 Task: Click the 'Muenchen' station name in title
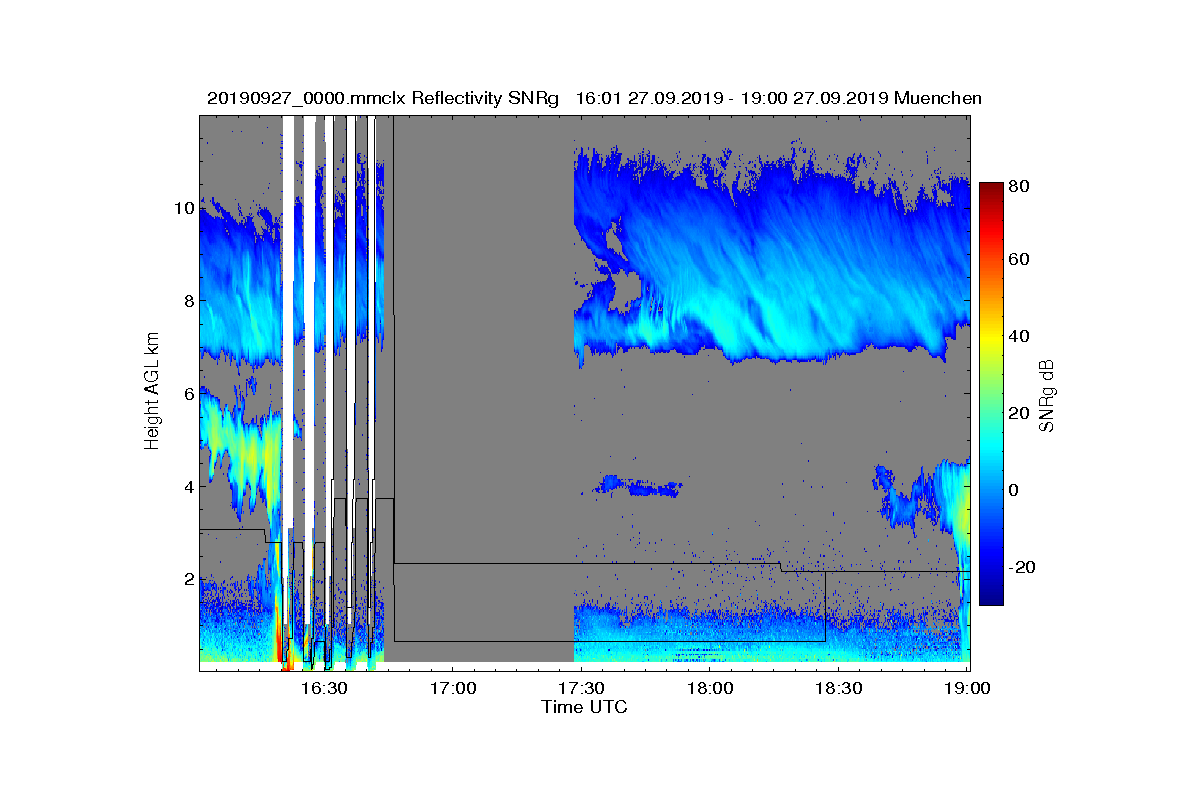pos(938,98)
